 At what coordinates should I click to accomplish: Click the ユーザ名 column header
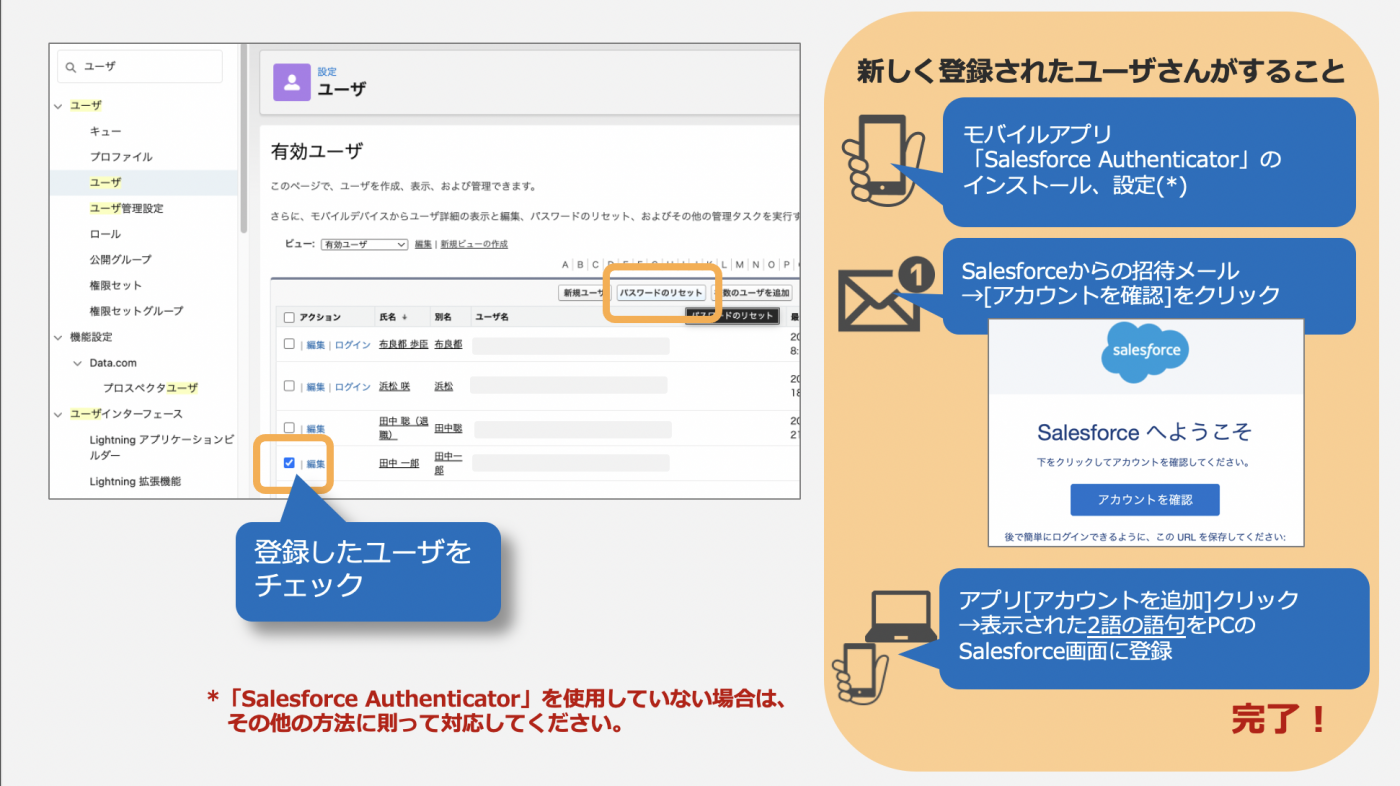(x=491, y=317)
